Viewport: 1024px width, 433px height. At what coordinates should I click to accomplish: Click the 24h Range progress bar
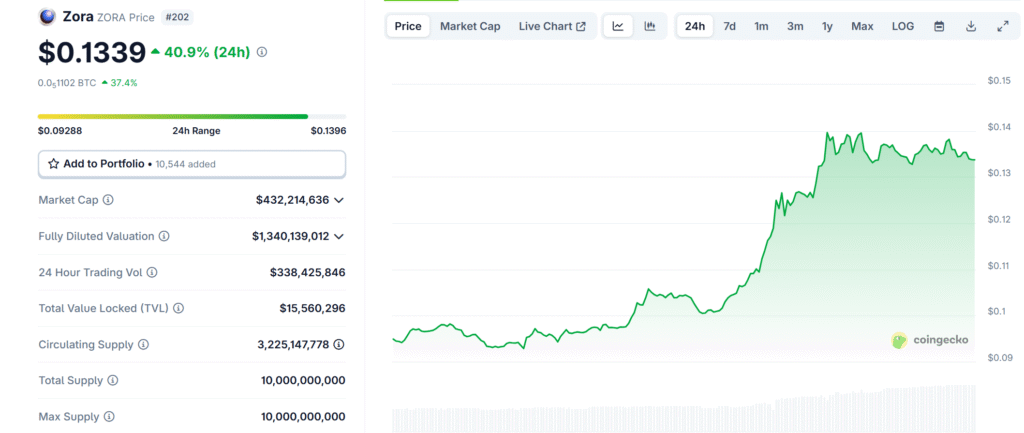(192, 116)
